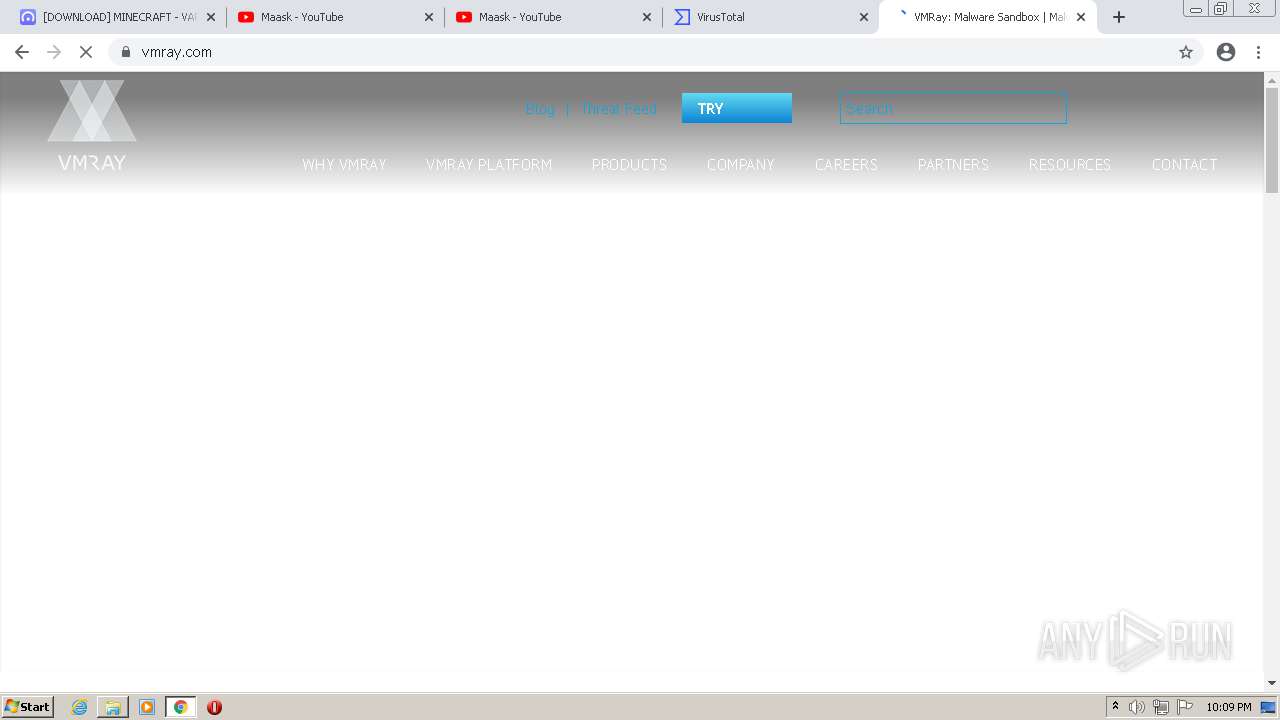Bookmark this page with star
Screen dimensions: 1280x720
tap(1186, 52)
